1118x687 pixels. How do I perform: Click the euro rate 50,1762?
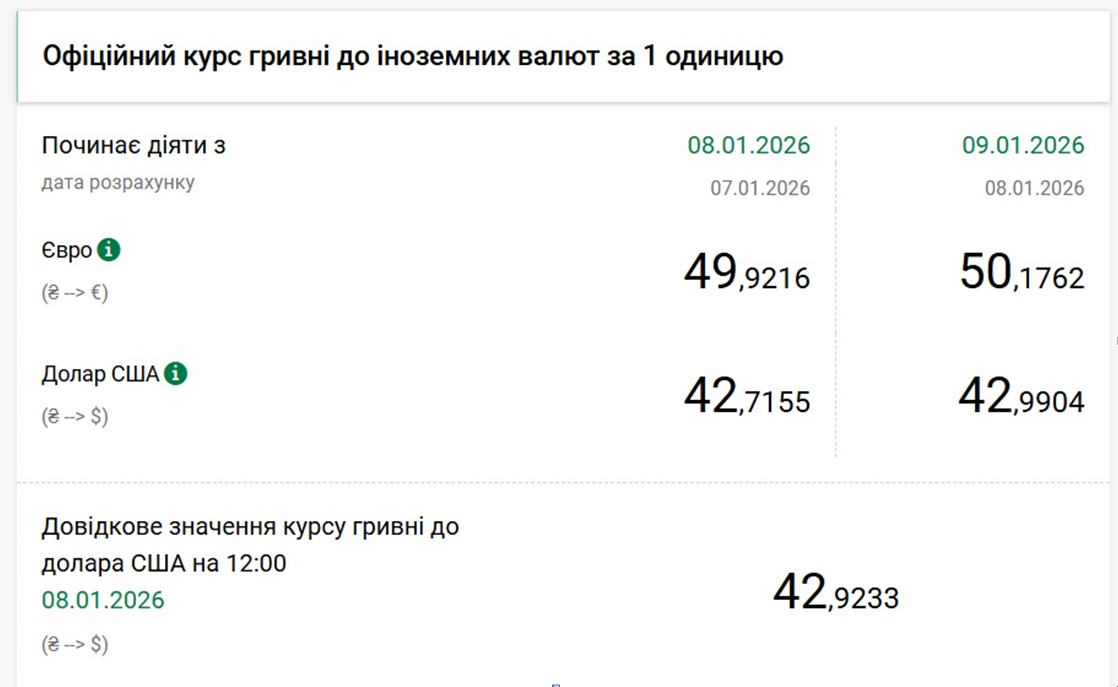[1022, 273]
